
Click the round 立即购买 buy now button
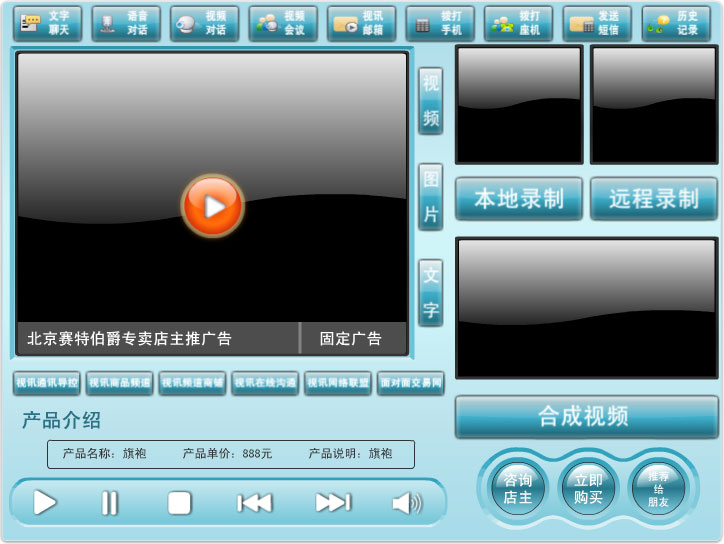point(588,488)
